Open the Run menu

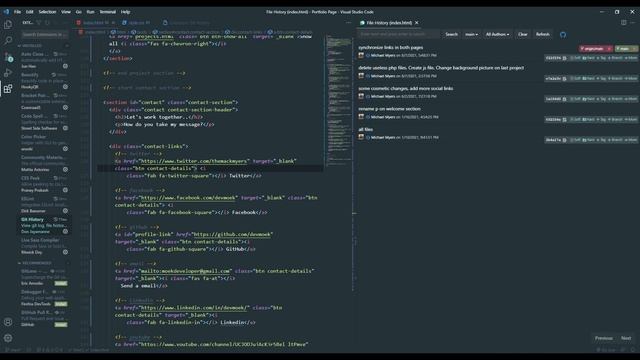[x=90, y=12]
